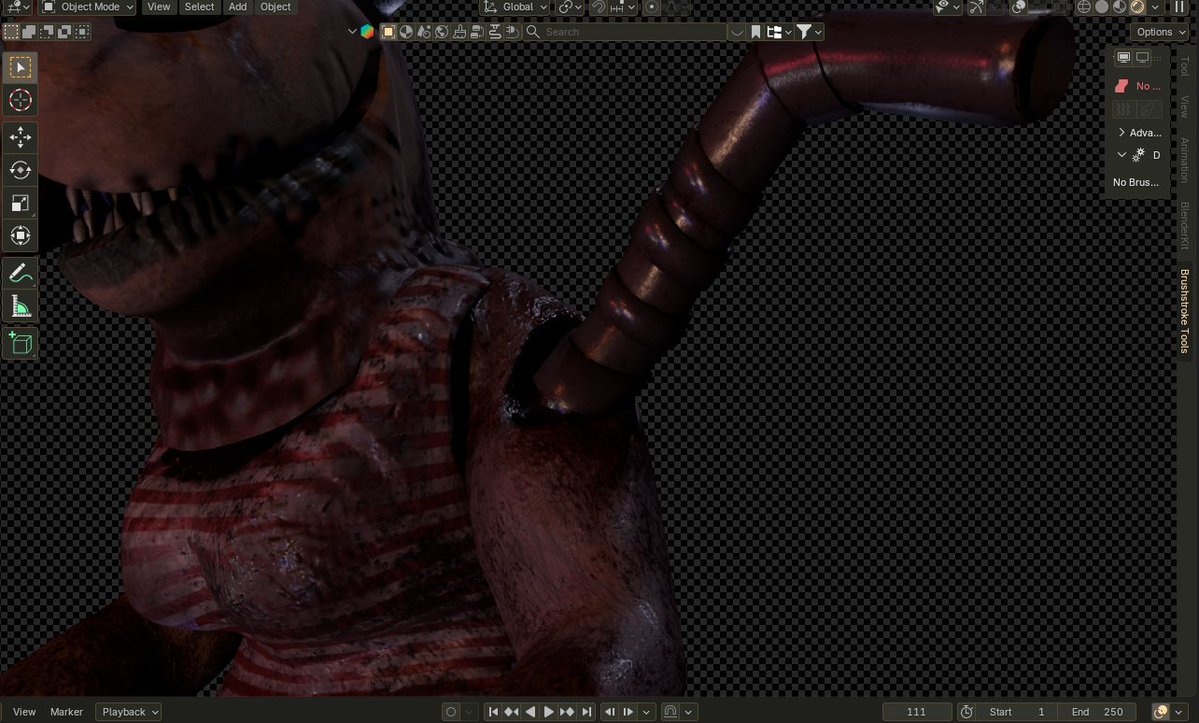Click the current frame field showing 111

tap(916, 712)
